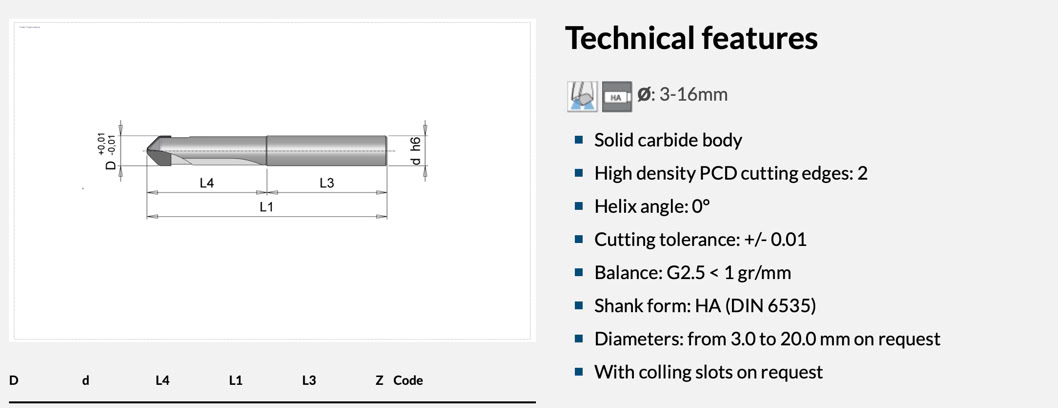The width and height of the screenshot is (1058, 408).
Task: Click the cooling slots on request item
Action: coord(708,372)
